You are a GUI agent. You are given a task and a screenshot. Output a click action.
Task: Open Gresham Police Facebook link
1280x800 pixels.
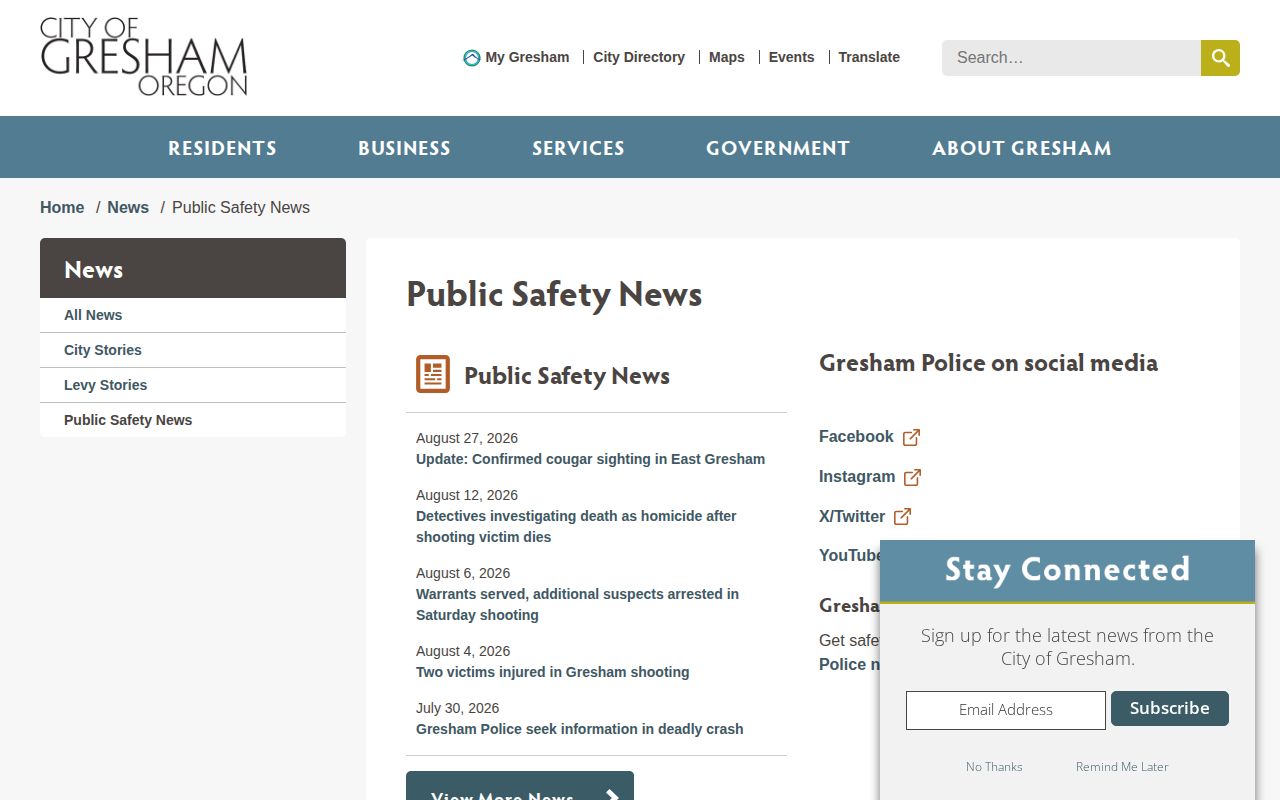856,437
